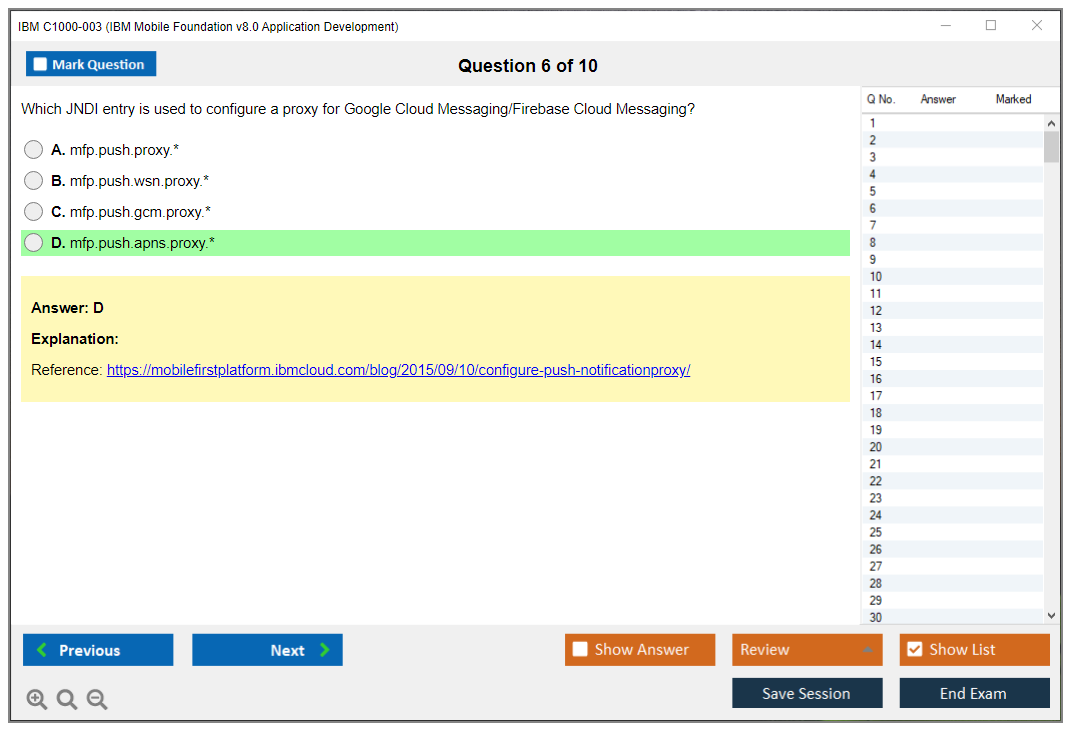The image size is (1075, 735).
Task: Select answer A mfp.push.proxy.*
Action: pyautogui.click(x=34, y=150)
